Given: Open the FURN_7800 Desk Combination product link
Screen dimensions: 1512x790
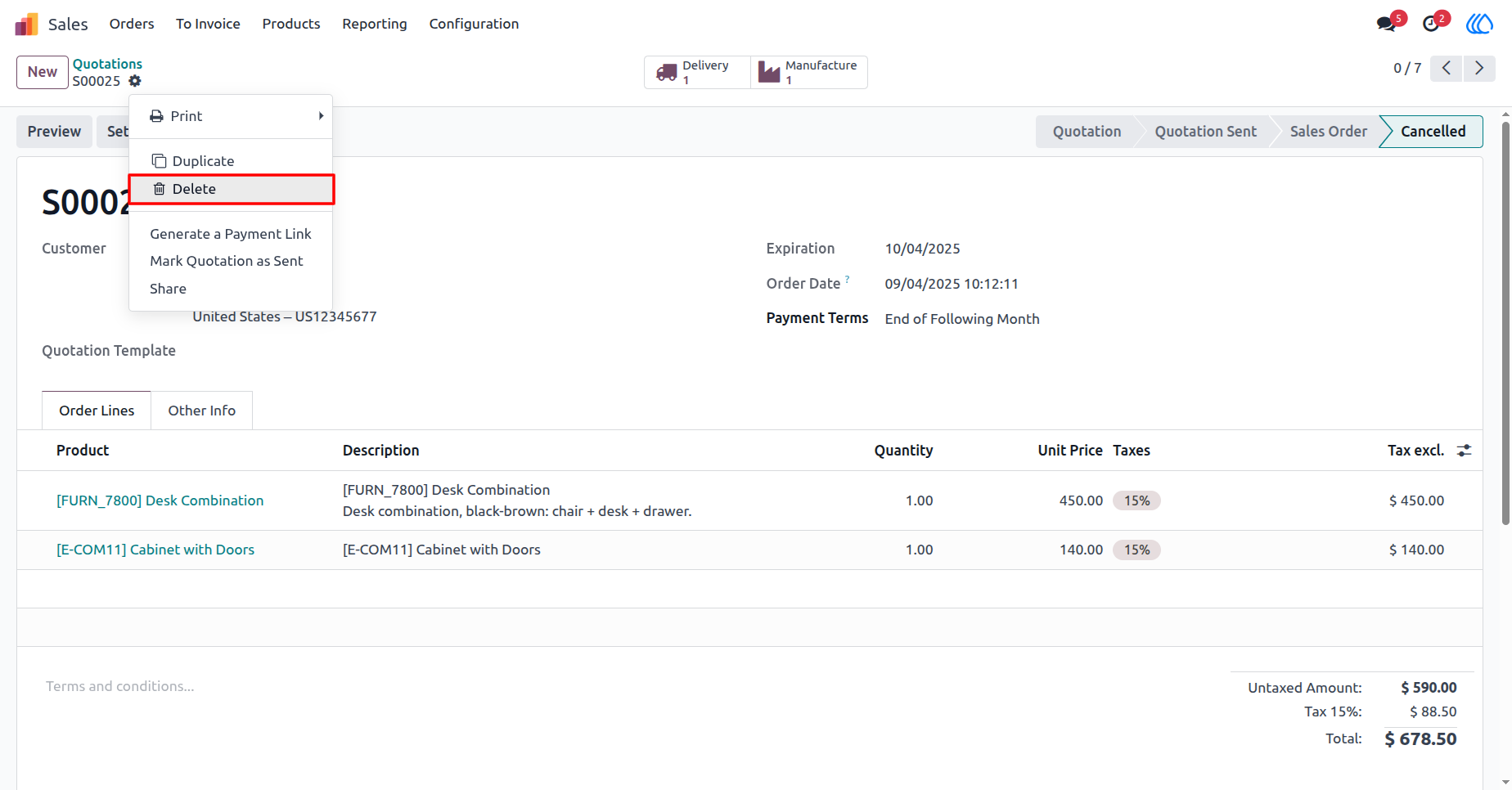Looking at the screenshot, I should [x=160, y=500].
